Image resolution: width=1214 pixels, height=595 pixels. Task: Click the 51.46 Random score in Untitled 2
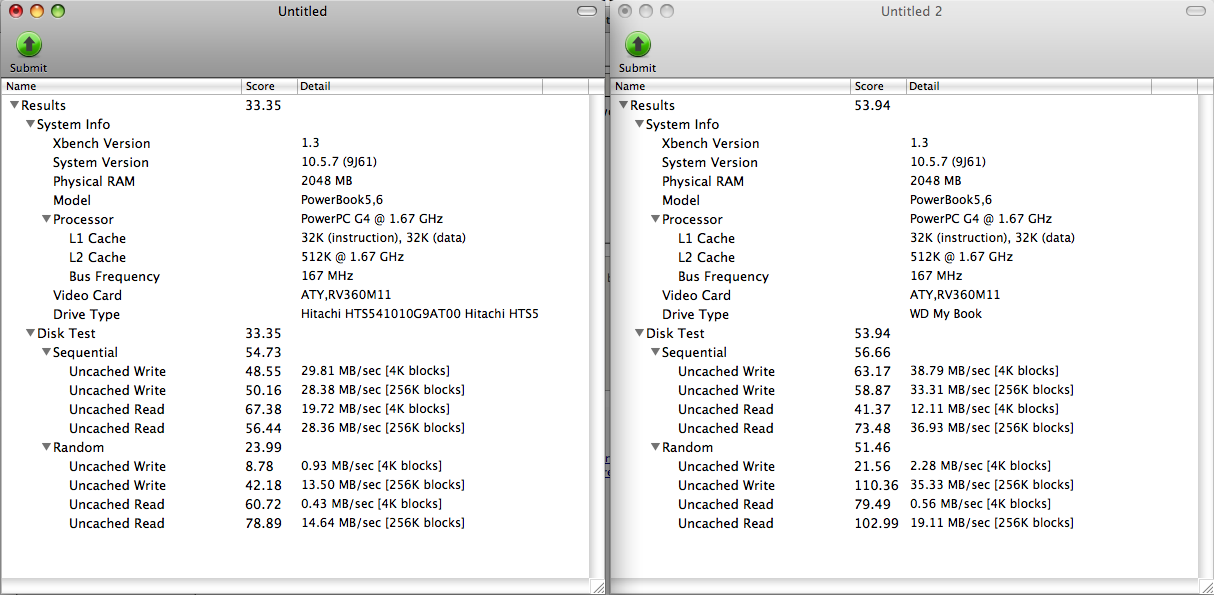tap(872, 447)
